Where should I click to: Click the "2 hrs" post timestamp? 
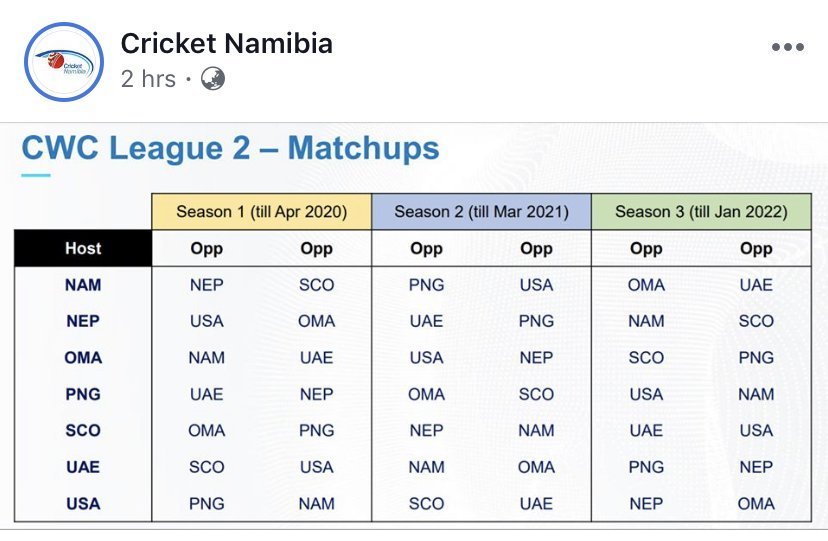pyautogui.click(x=148, y=79)
